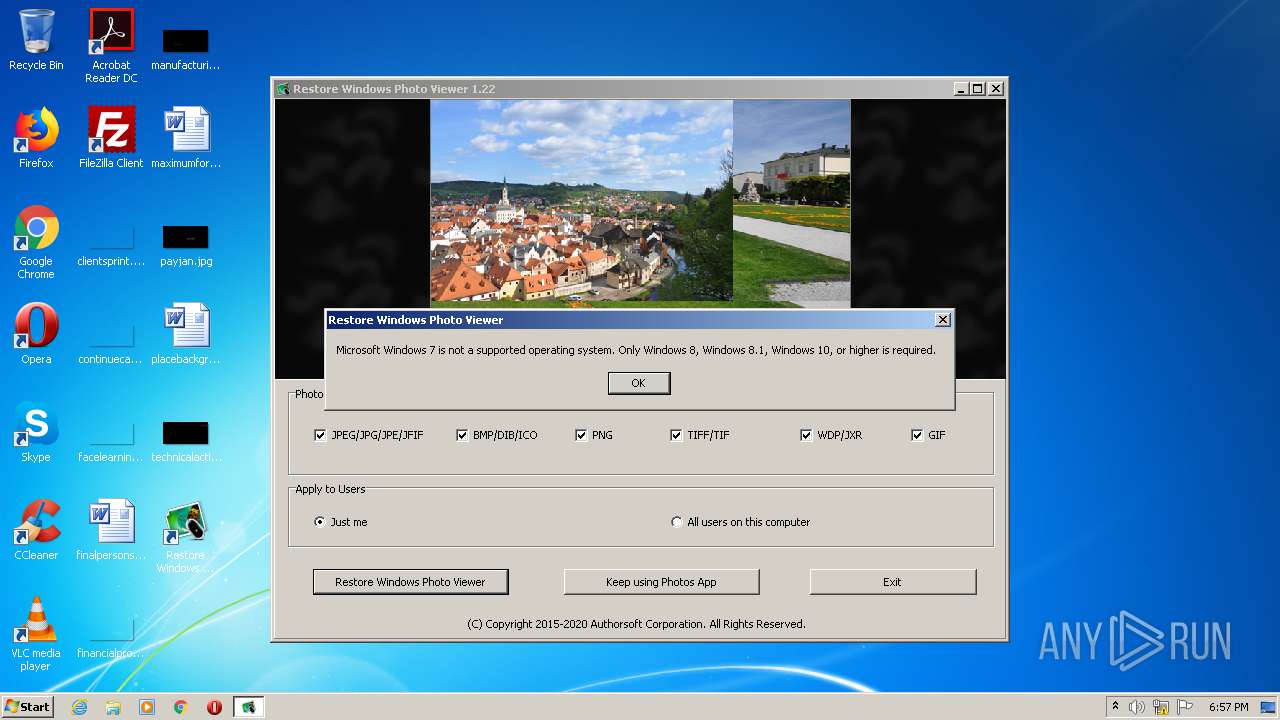Viewport: 1280px width, 720px height.
Task: Open the Recycle Bin desktop icon
Action: click(x=36, y=41)
